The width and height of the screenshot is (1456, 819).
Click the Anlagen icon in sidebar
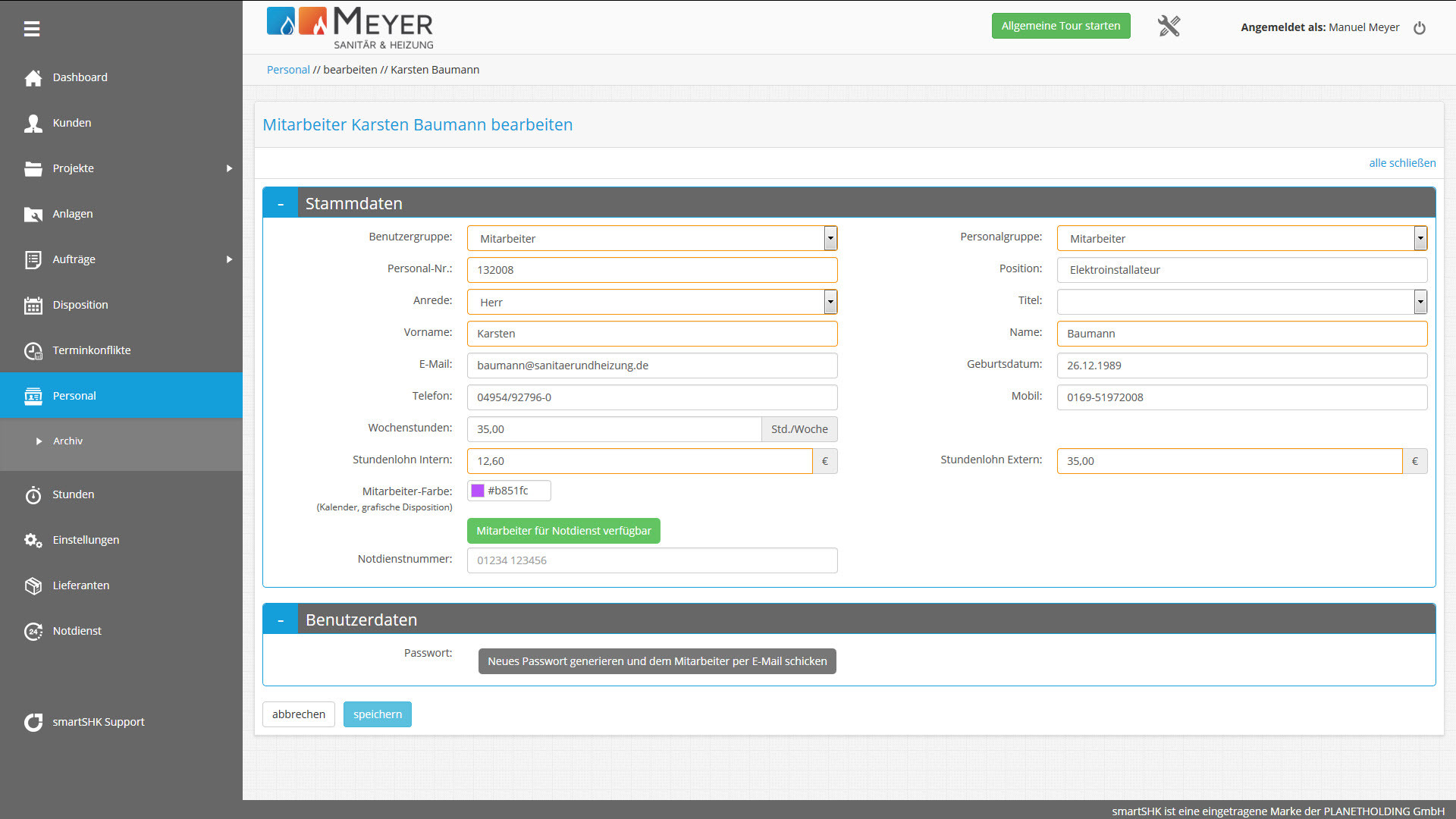(x=33, y=214)
